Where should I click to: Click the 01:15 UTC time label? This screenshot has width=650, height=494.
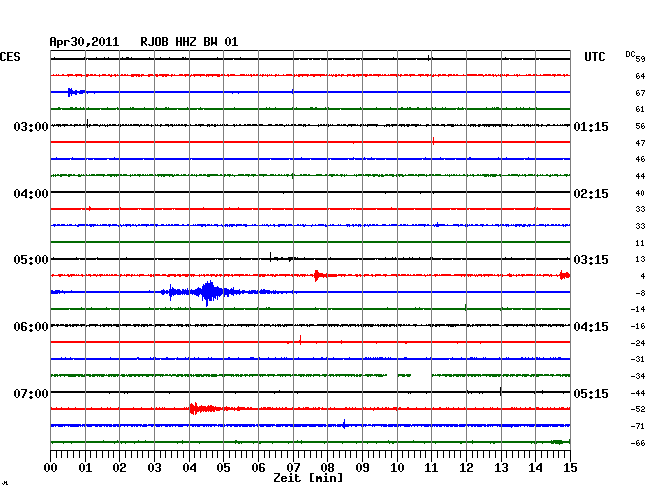(x=591, y=126)
